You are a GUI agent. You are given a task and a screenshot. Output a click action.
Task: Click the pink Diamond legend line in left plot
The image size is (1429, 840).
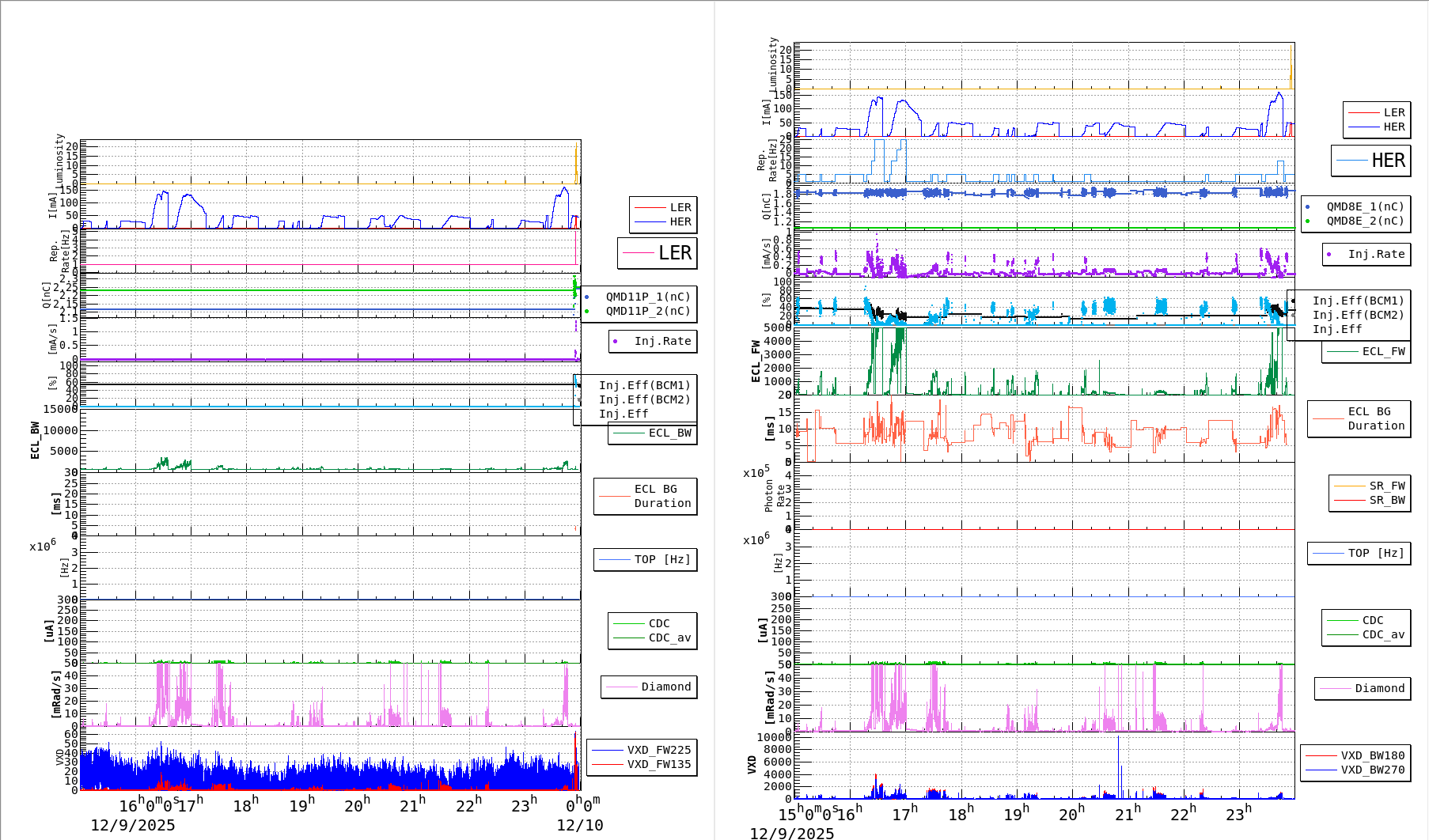point(622,687)
